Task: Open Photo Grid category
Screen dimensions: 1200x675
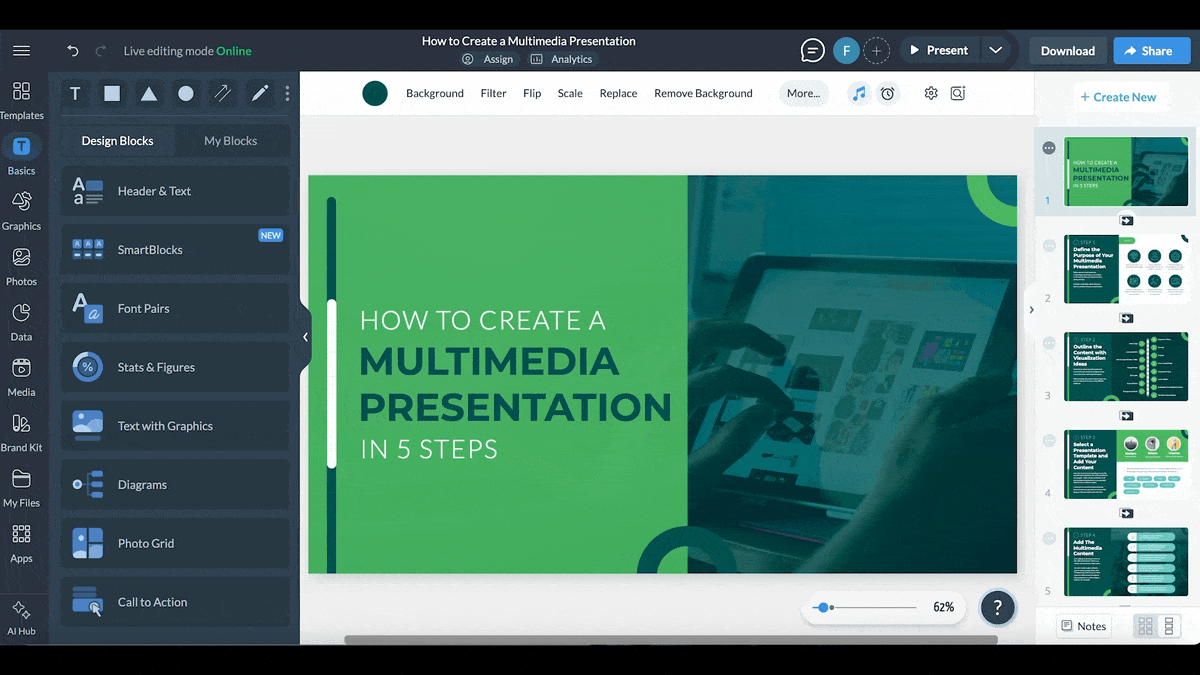Action: click(x=175, y=543)
